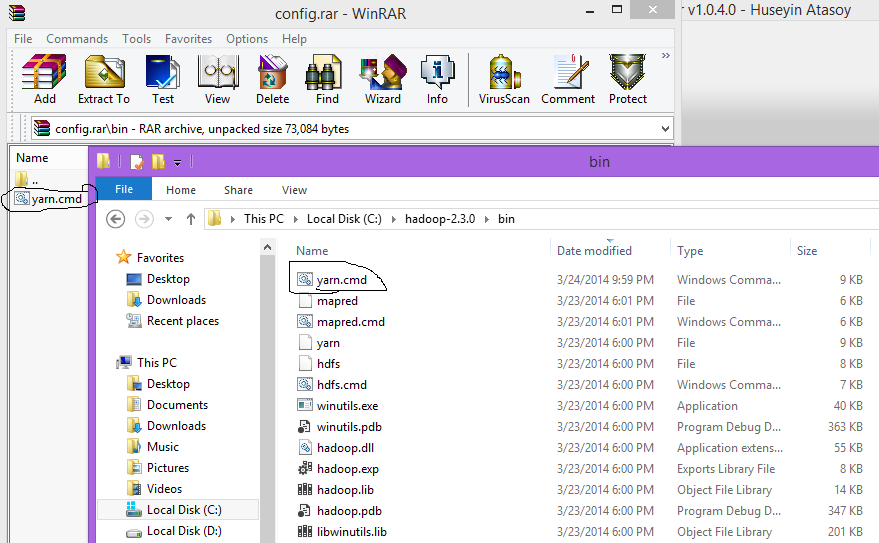The height and width of the screenshot is (543, 879).
Task: Select the hadoop.lib file icon
Action: click(304, 489)
